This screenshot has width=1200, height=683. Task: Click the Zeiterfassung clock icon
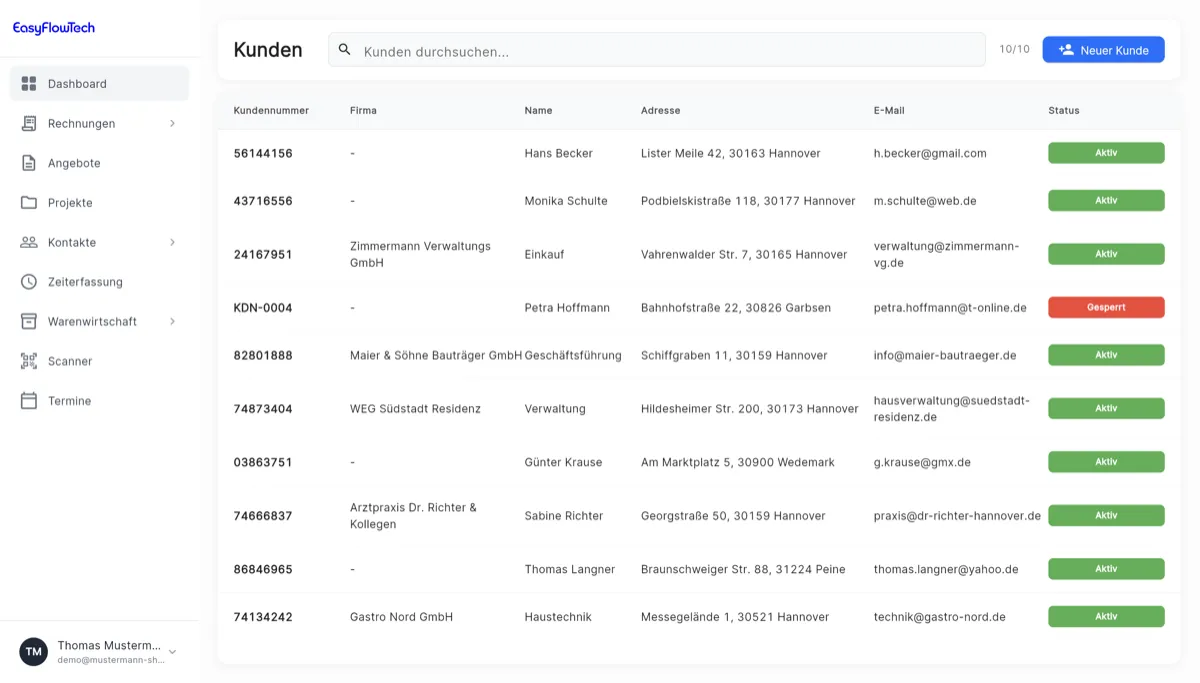pyautogui.click(x=30, y=281)
